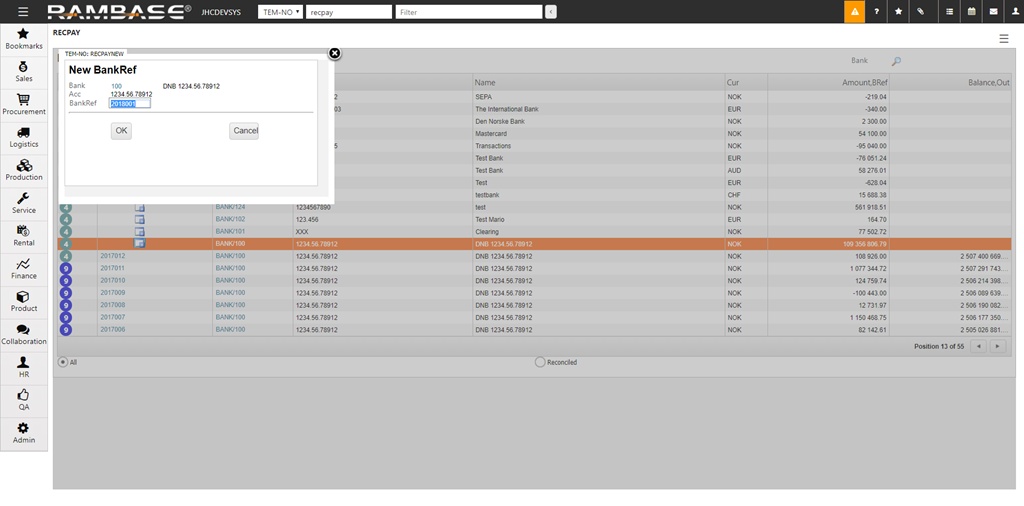The image size is (1024, 506).
Task: Click the BankRef input field
Action: [129, 103]
